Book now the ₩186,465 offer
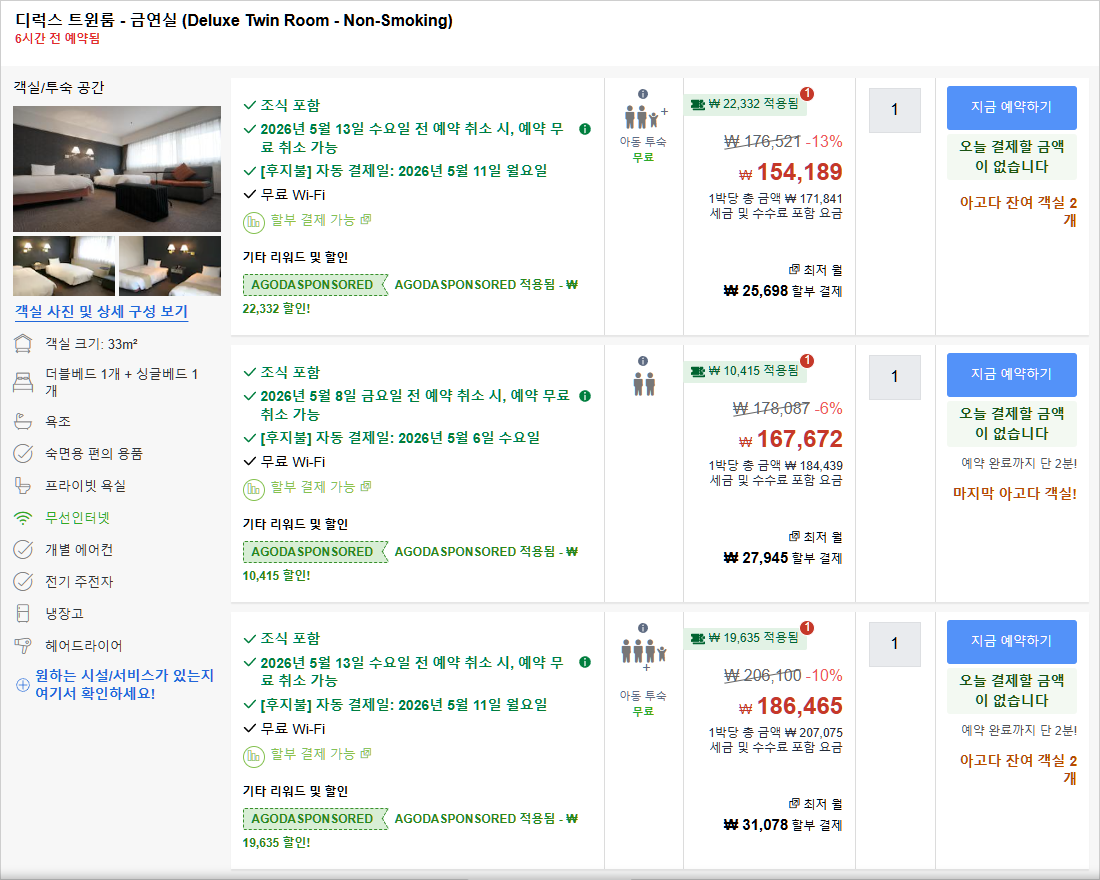The image size is (1100, 880). click(x=1012, y=641)
